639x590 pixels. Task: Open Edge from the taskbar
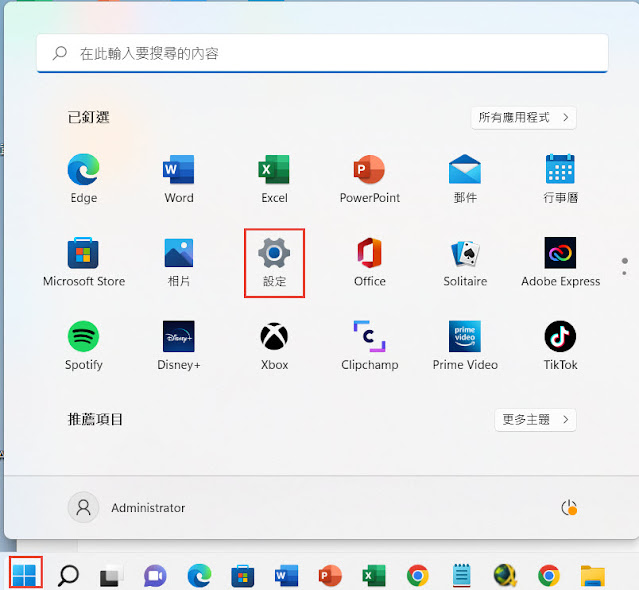click(x=199, y=575)
